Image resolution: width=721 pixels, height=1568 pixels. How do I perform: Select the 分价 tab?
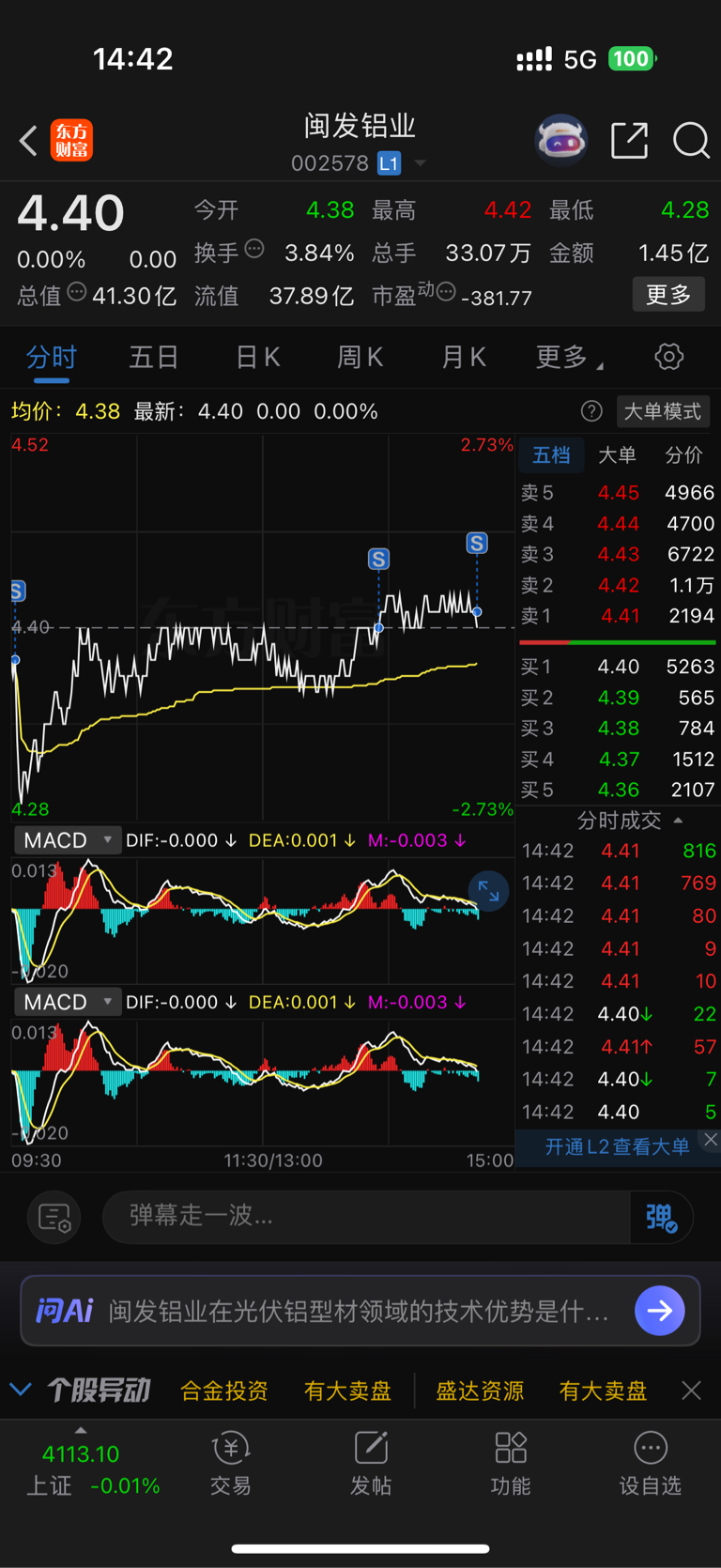(x=683, y=455)
